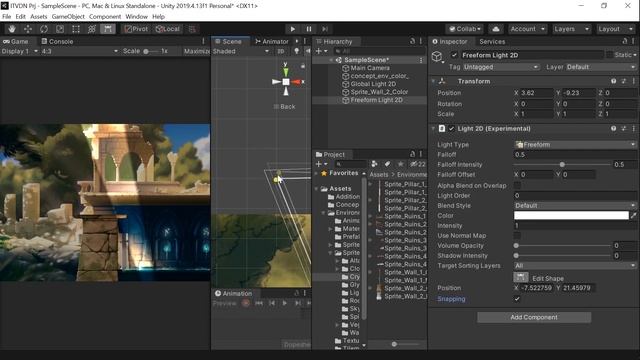This screenshot has width=640, height=360.
Task: Click the Scene orientation gizmo center
Action: click(x=286, y=82)
